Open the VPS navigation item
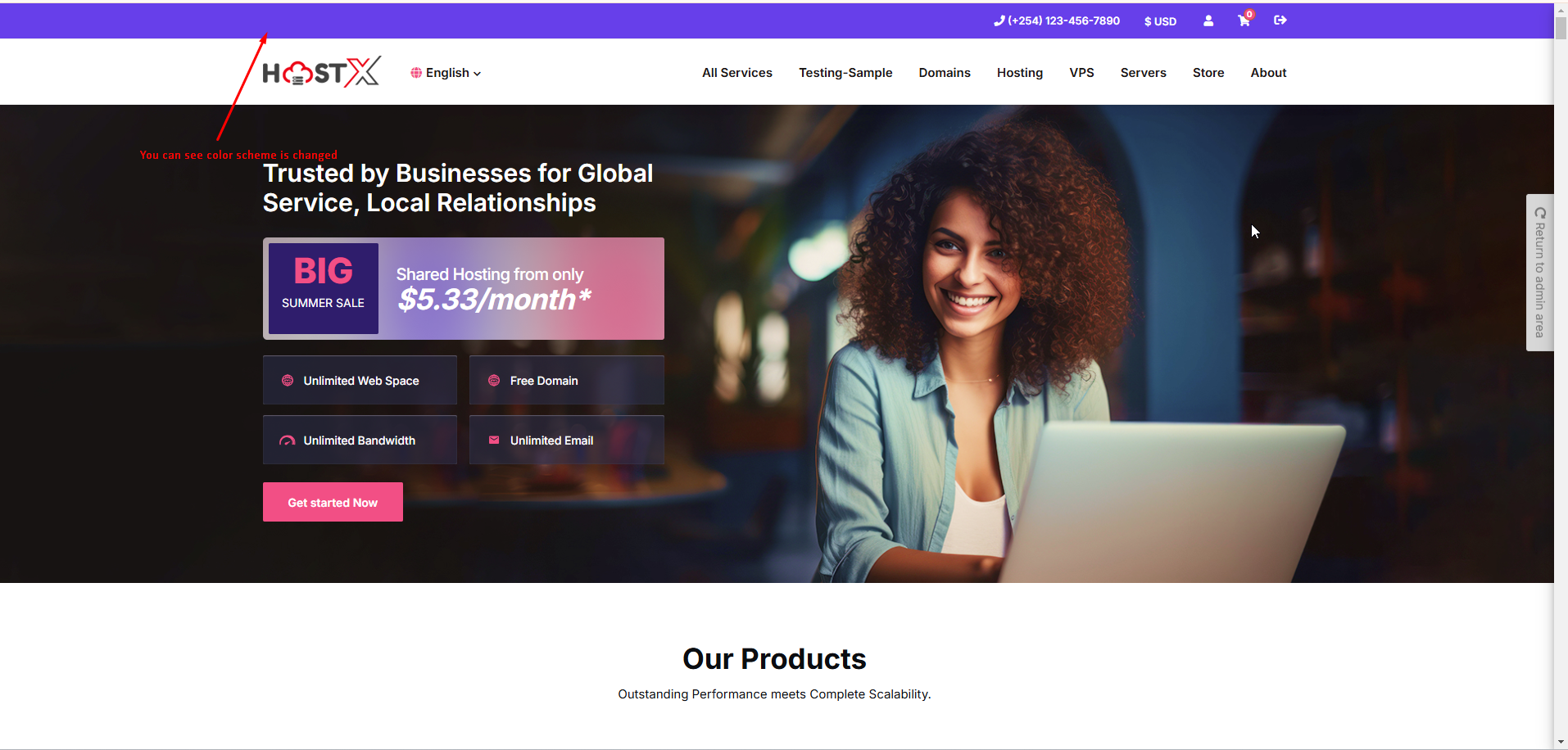 point(1081,73)
